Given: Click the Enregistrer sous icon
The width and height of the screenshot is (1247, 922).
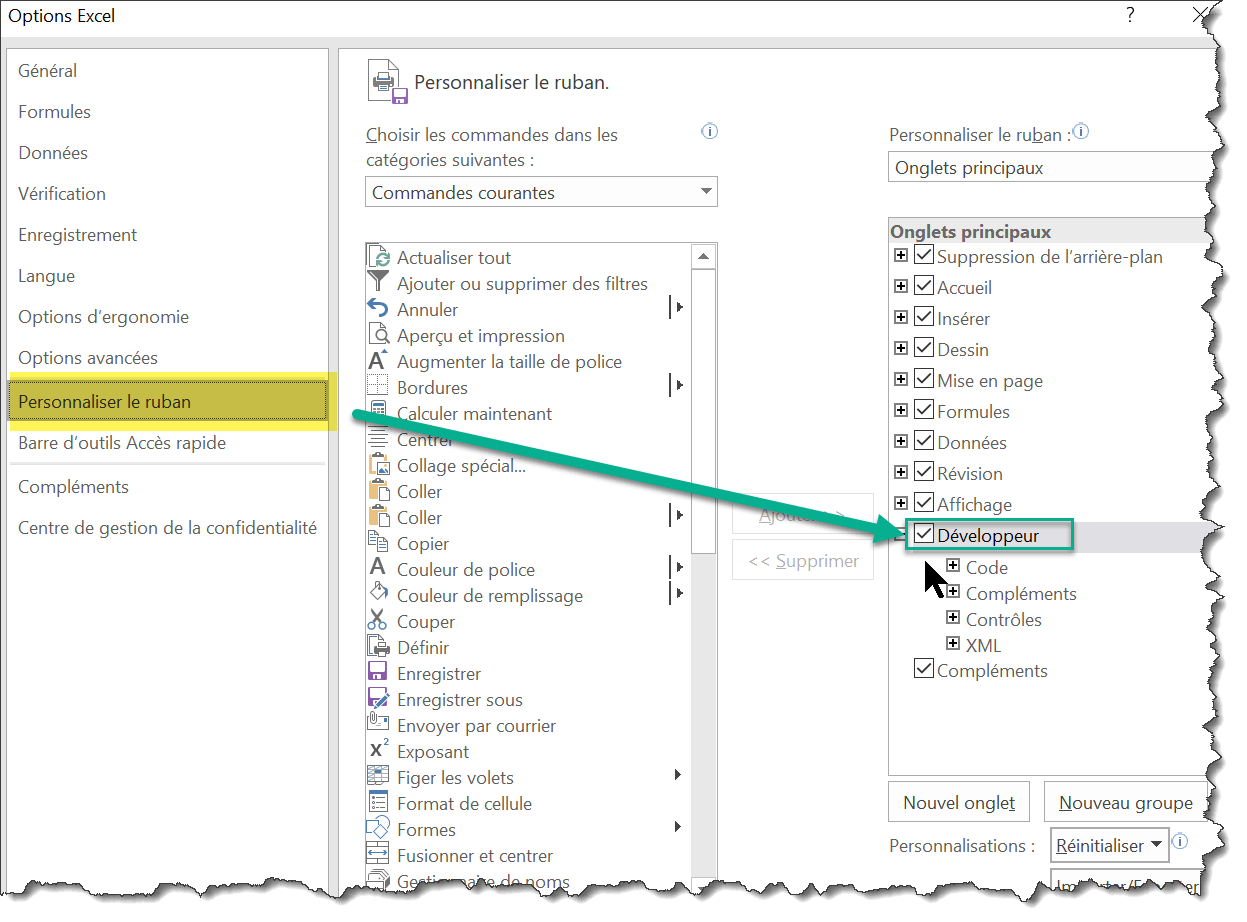Looking at the screenshot, I should pyautogui.click(x=378, y=699).
